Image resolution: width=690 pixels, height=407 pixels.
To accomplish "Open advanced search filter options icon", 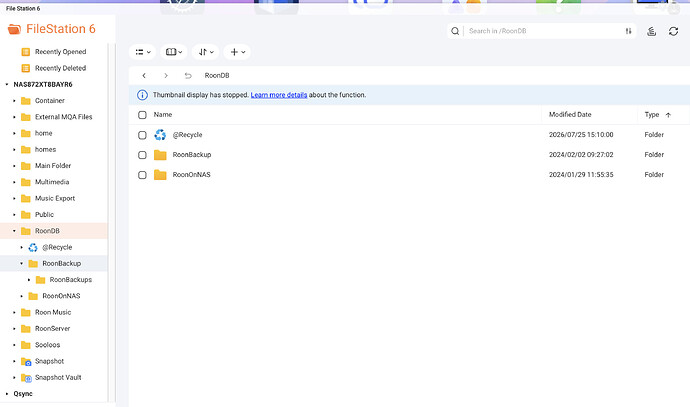I will pyautogui.click(x=628, y=31).
